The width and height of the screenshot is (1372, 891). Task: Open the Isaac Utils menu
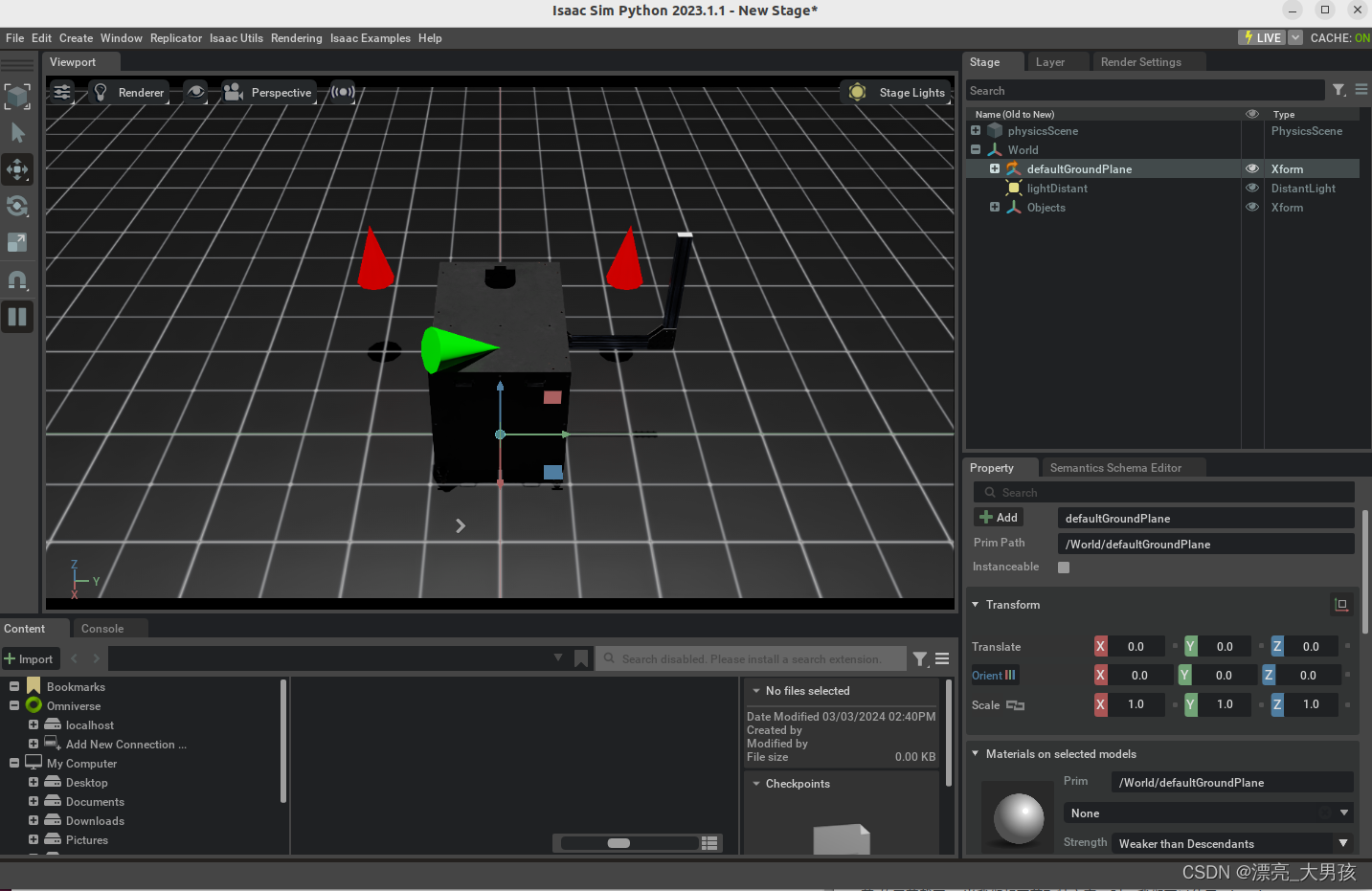(236, 38)
